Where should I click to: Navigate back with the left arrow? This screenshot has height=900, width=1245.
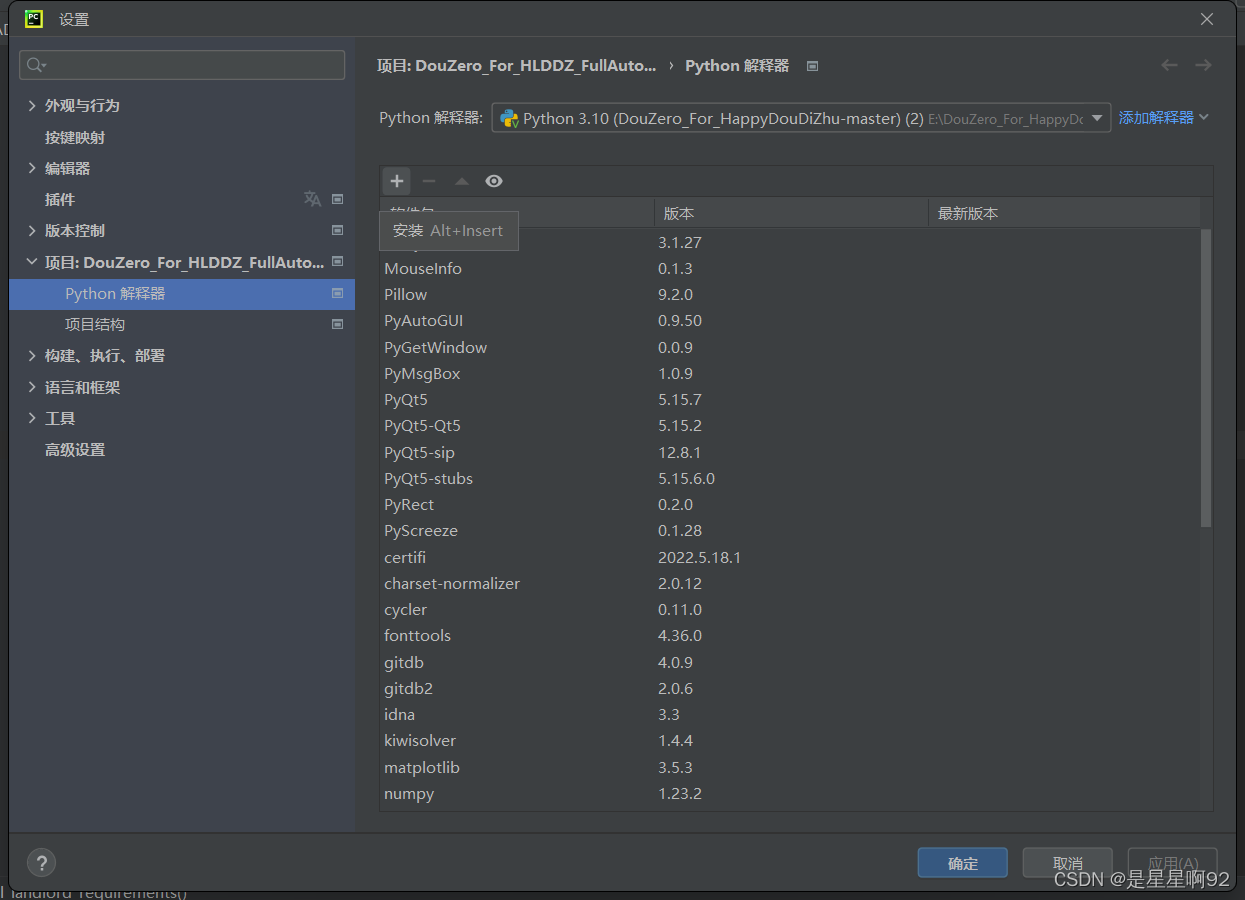click(x=1169, y=65)
